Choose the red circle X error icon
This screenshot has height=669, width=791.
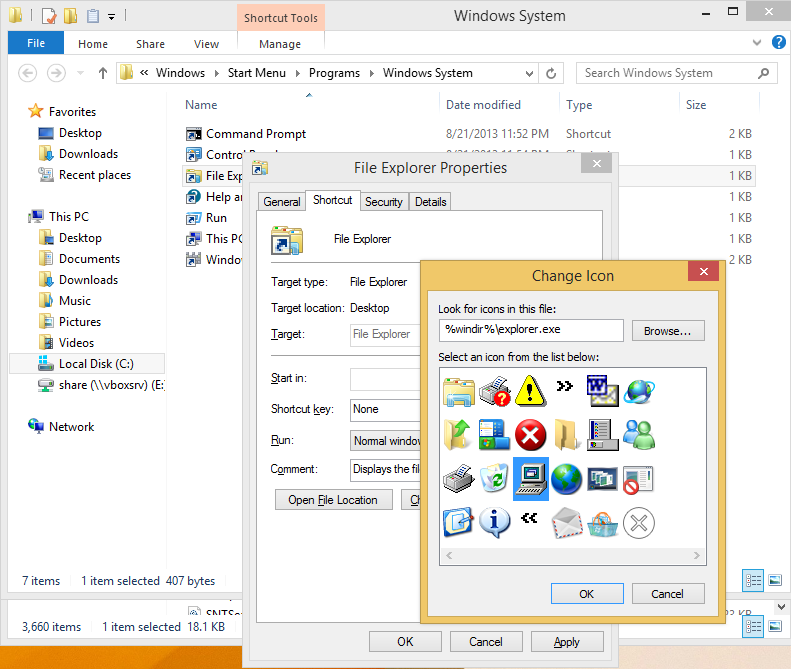coord(530,435)
